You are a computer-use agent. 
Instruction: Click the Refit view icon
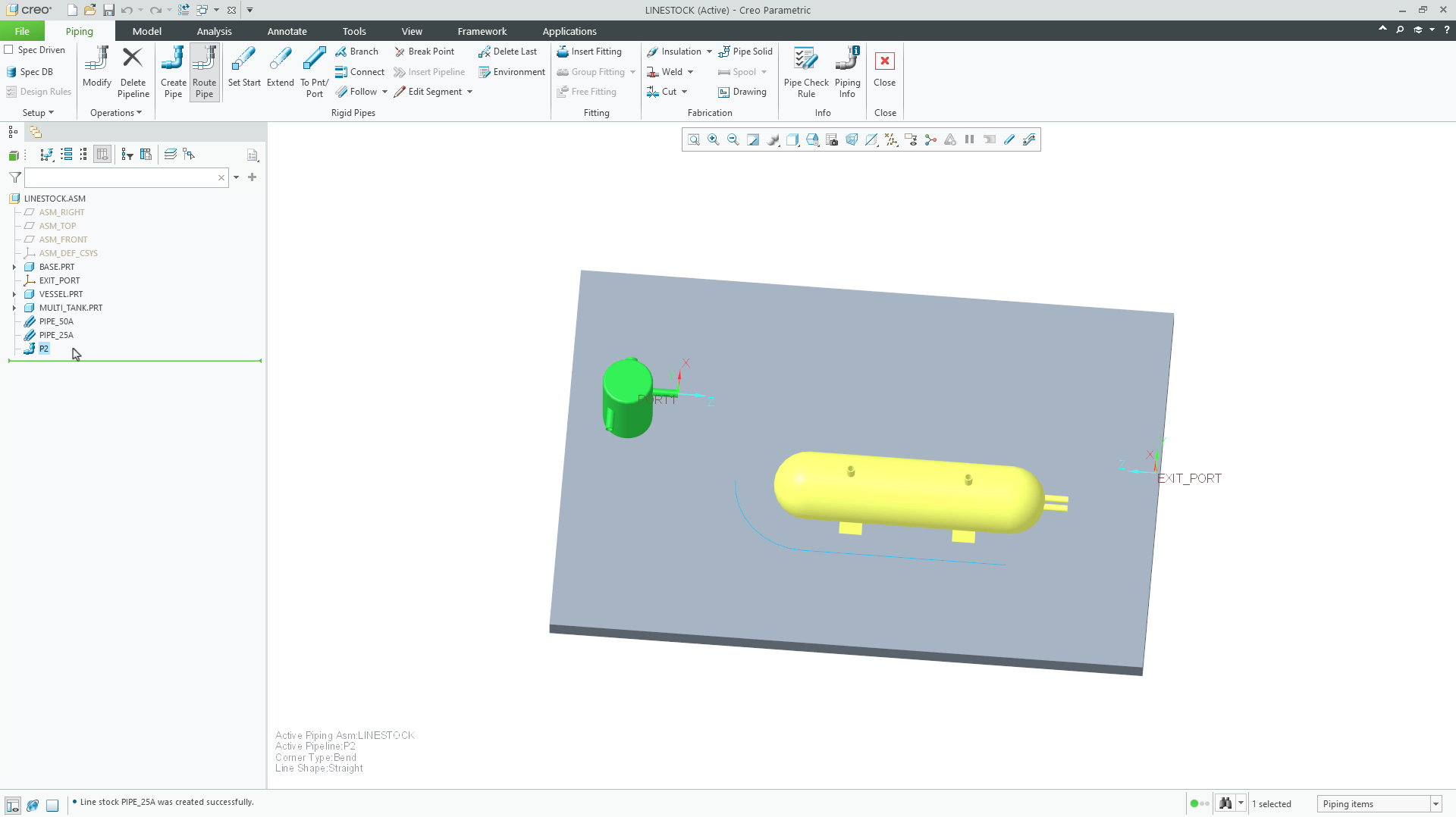[x=694, y=139]
